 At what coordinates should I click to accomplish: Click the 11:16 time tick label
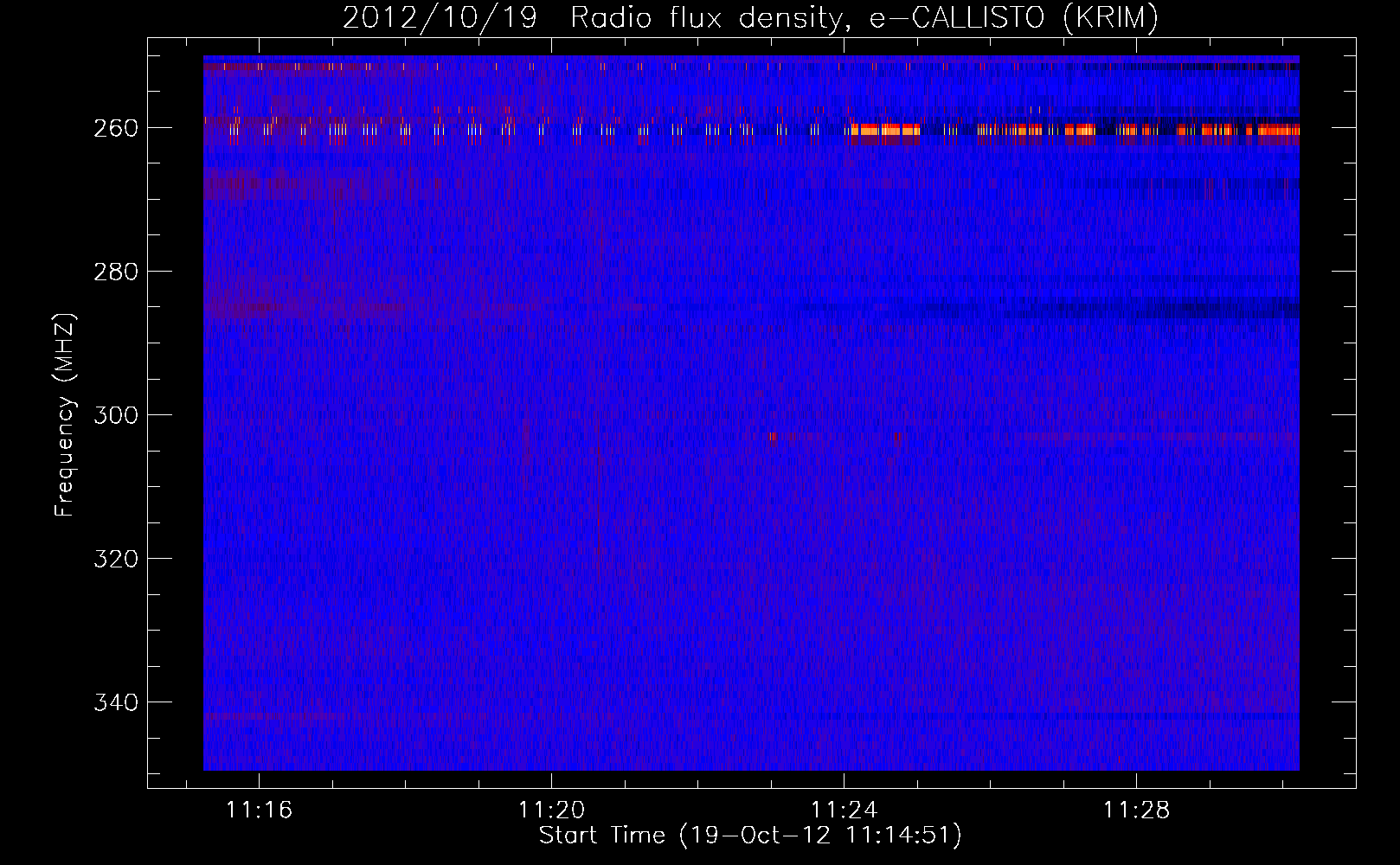coord(259,811)
